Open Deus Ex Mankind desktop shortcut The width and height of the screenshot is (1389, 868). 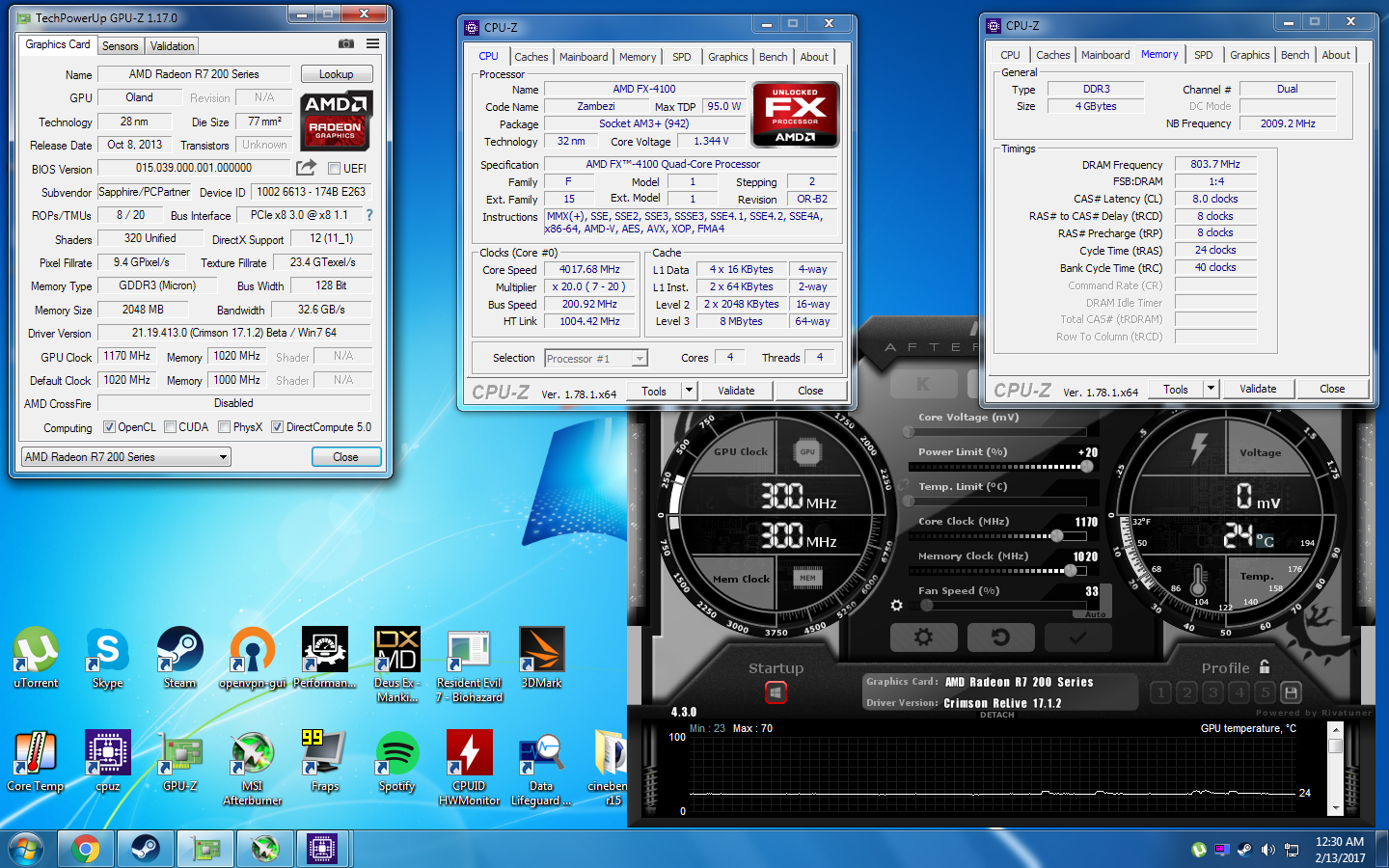point(397,665)
